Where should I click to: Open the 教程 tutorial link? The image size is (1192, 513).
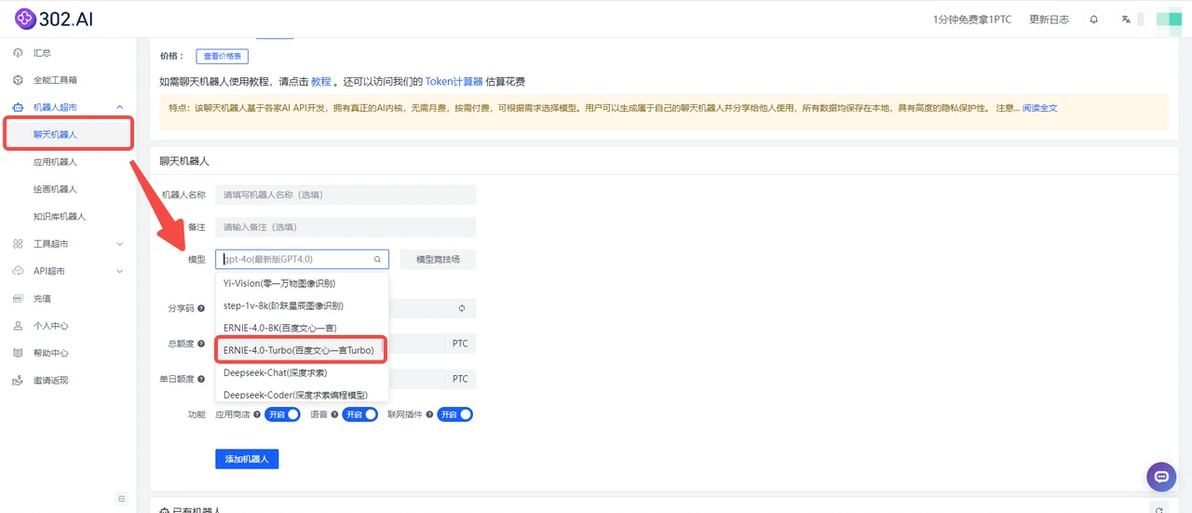321,81
